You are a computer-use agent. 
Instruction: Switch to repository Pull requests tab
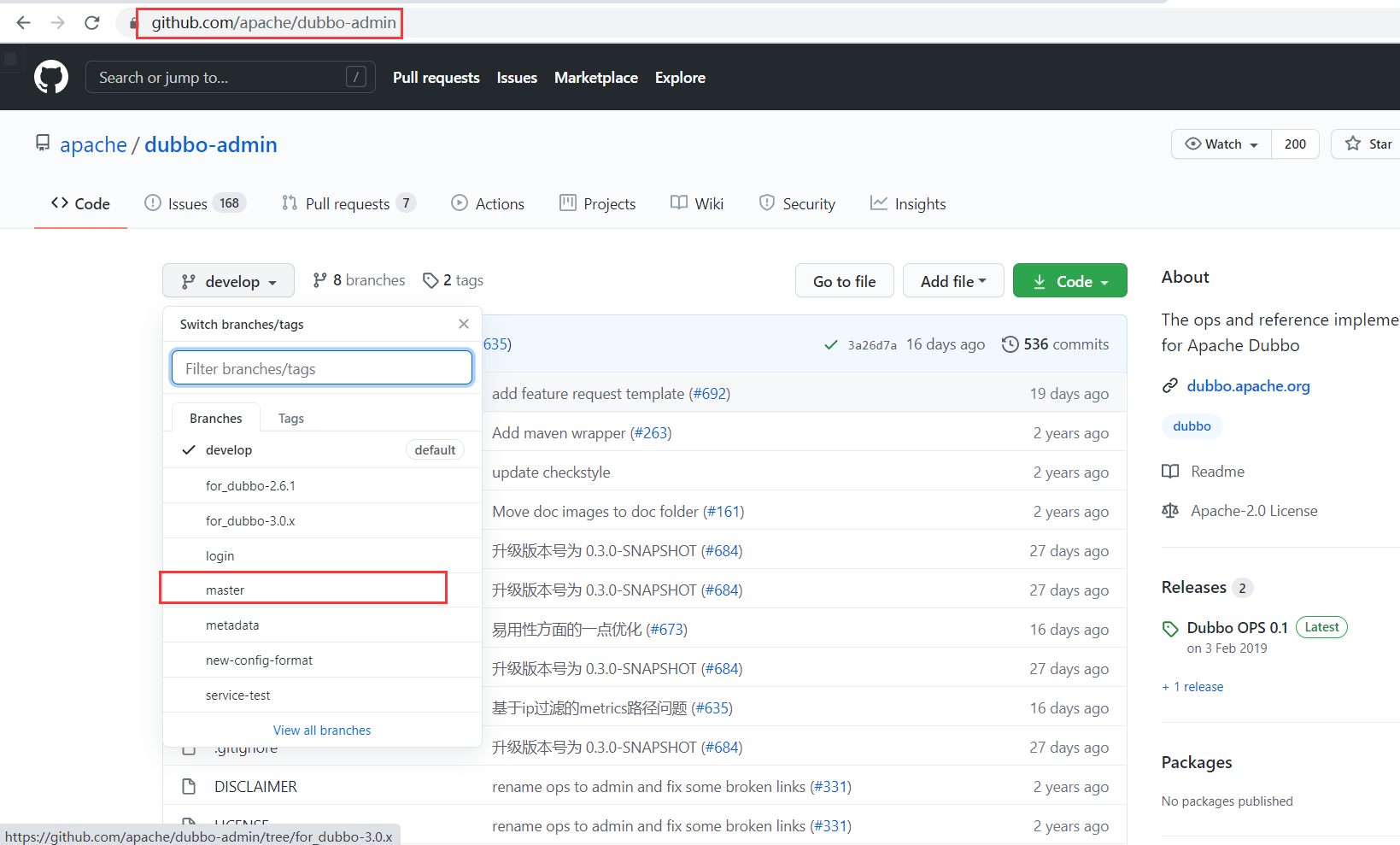pos(349,203)
